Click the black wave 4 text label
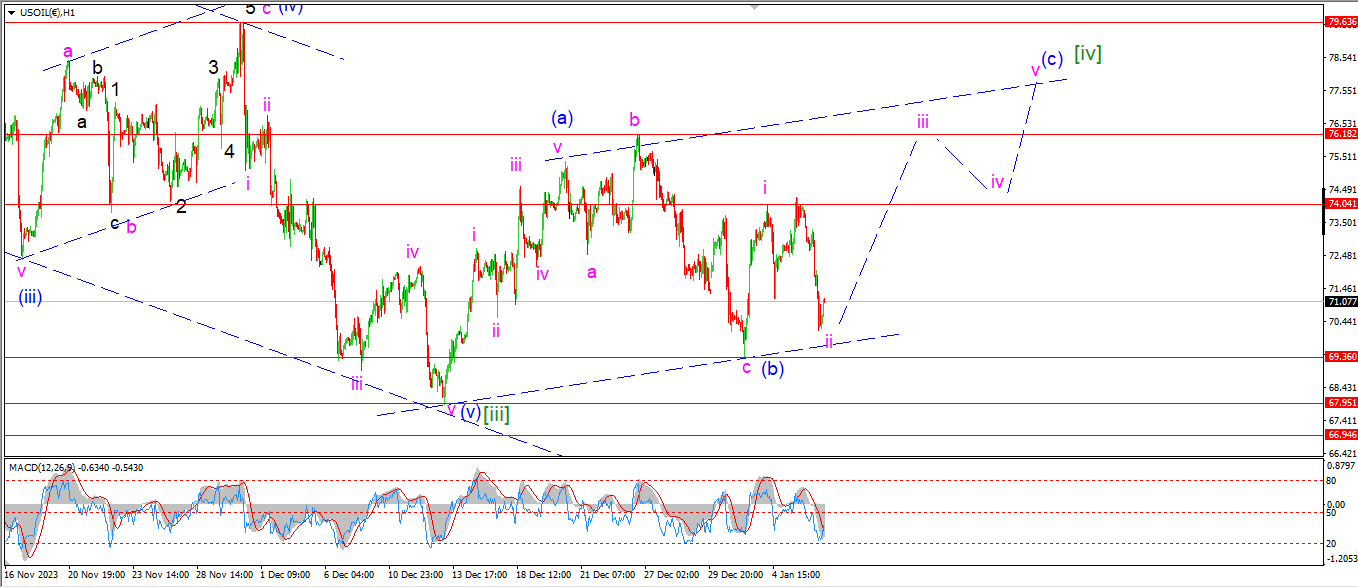 point(229,151)
